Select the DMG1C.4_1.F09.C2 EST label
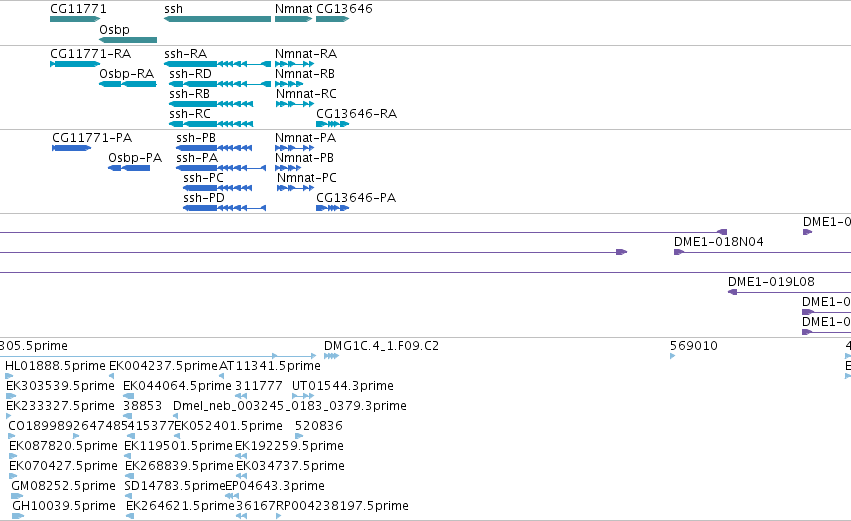The width and height of the screenshot is (851, 521). click(382, 346)
